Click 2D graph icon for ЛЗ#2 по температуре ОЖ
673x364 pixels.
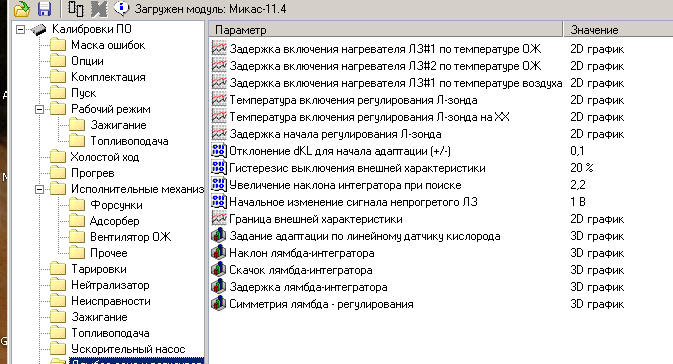point(219,66)
